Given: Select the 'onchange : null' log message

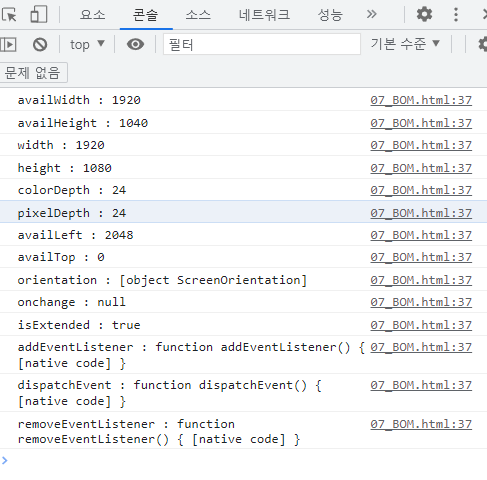Looking at the screenshot, I should point(72,302).
